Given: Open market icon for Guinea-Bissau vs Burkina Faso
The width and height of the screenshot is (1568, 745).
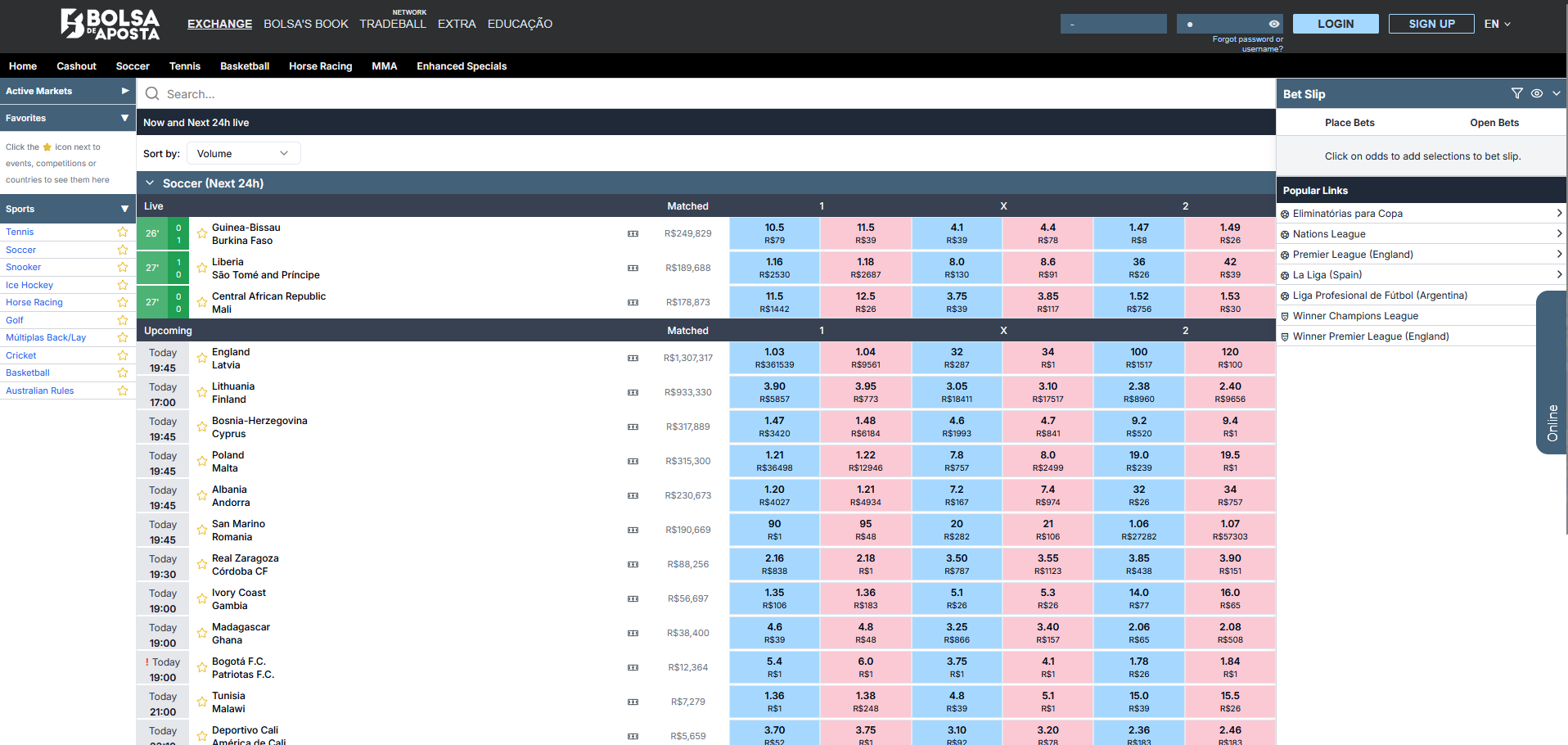Looking at the screenshot, I should (x=633, y=233).
